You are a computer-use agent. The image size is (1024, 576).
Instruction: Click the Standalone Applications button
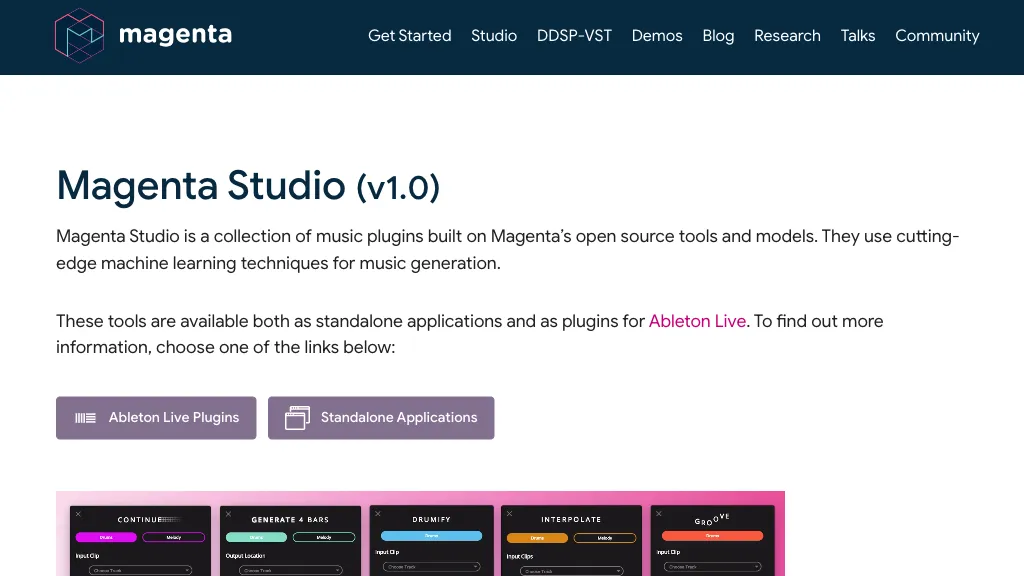(x=381, y=417)
